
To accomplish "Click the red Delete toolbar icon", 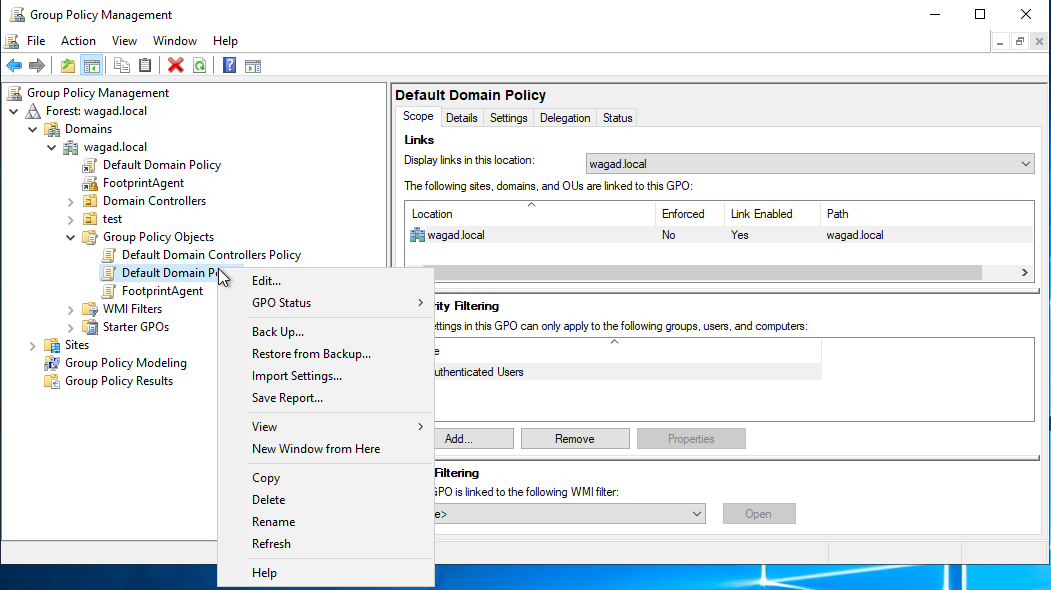I will tap(176, 66).
